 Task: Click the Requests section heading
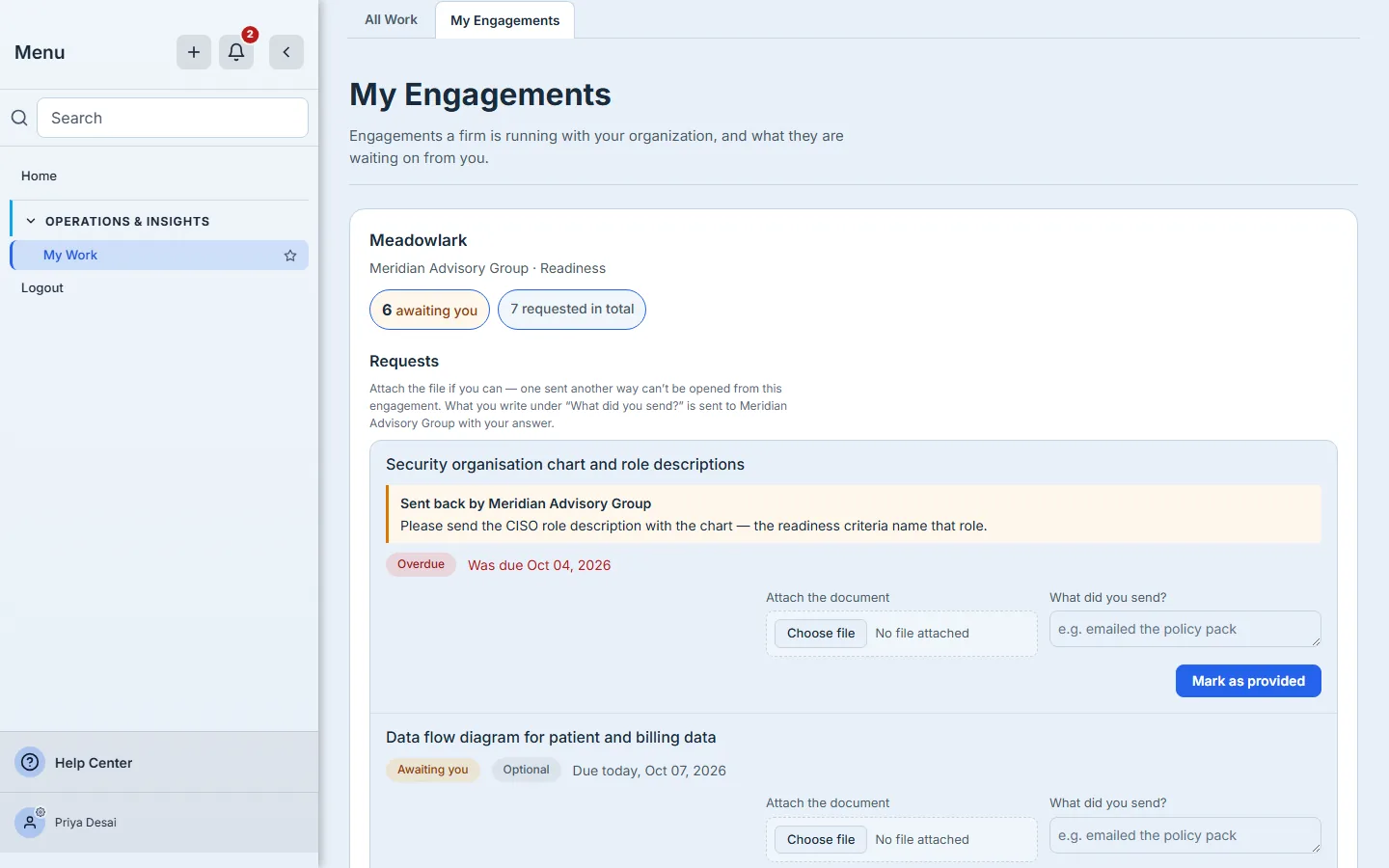click(x=404, y=361)
